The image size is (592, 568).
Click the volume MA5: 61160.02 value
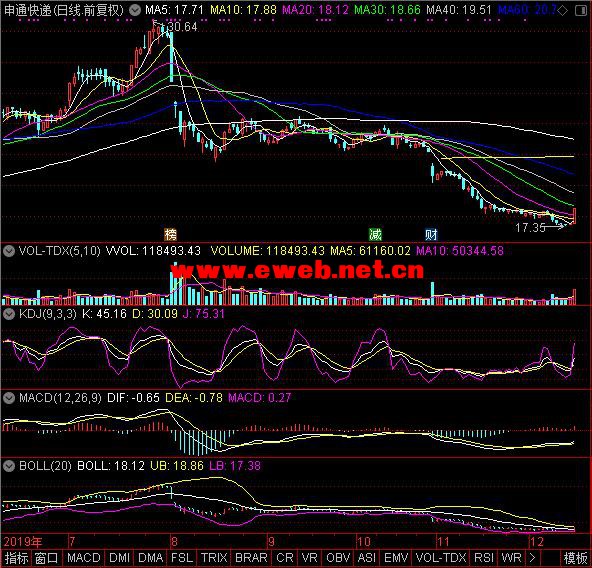[x=370, y=251]
